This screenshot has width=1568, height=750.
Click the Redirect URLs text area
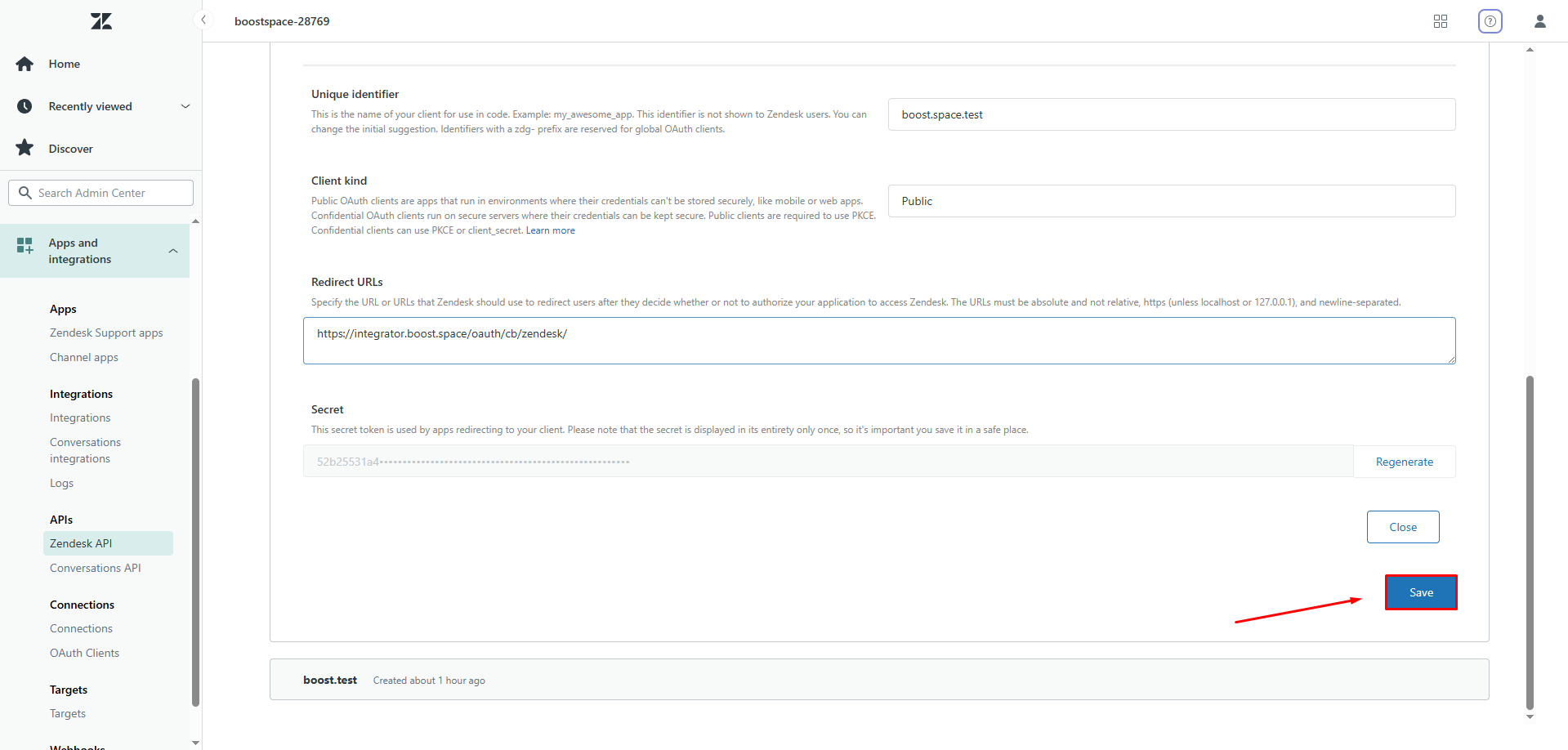point(879,341)
